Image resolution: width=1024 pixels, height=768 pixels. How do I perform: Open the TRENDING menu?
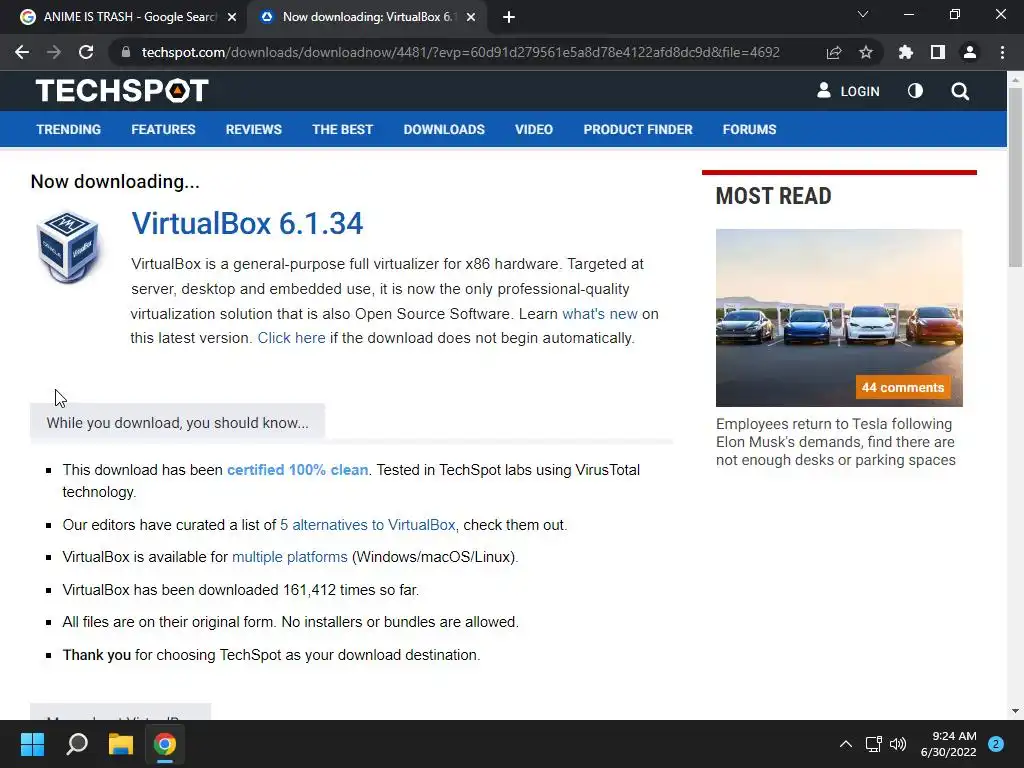69,129
